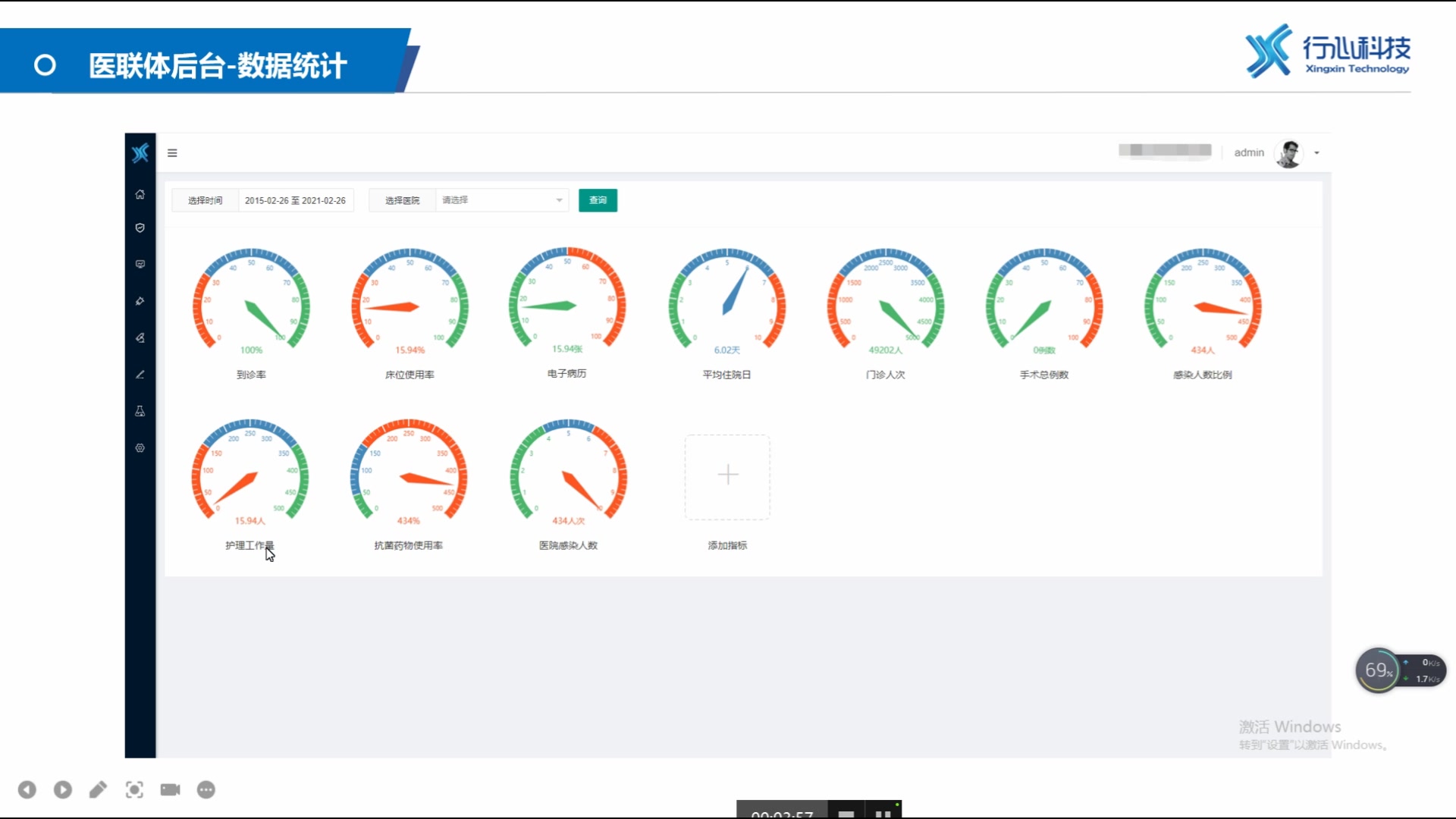Screen dimensions: 1456x819
Task: Click the 门诊人次 caption text
Action: click(x=886, y=375)
